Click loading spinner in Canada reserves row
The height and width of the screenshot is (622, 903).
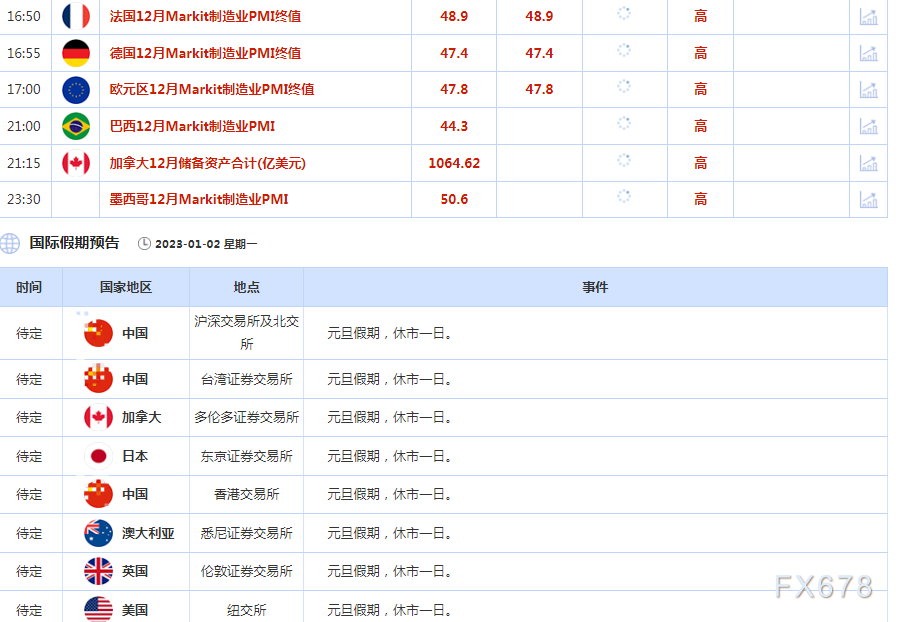pos(624,160)
